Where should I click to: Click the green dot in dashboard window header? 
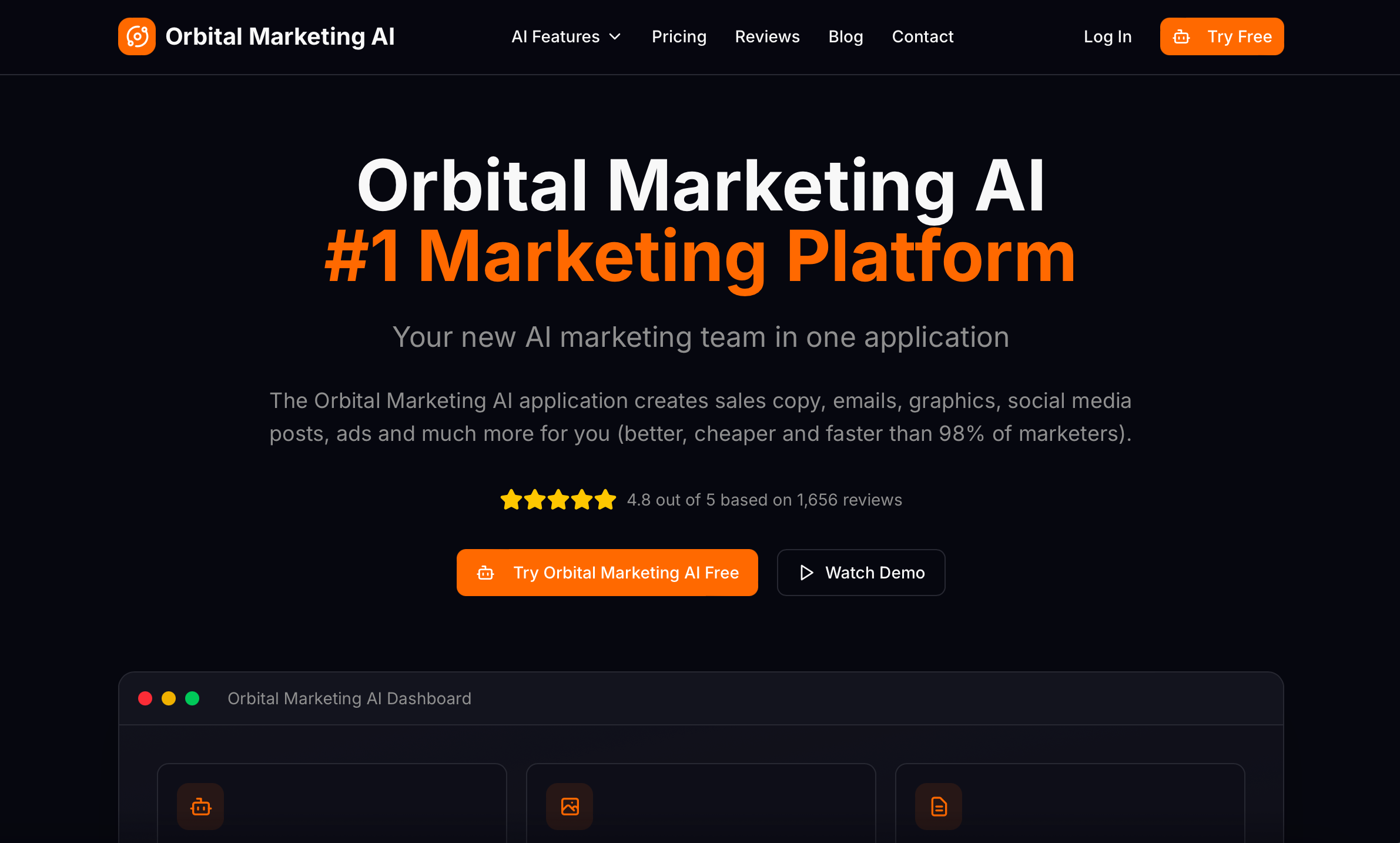click(192, 698)
